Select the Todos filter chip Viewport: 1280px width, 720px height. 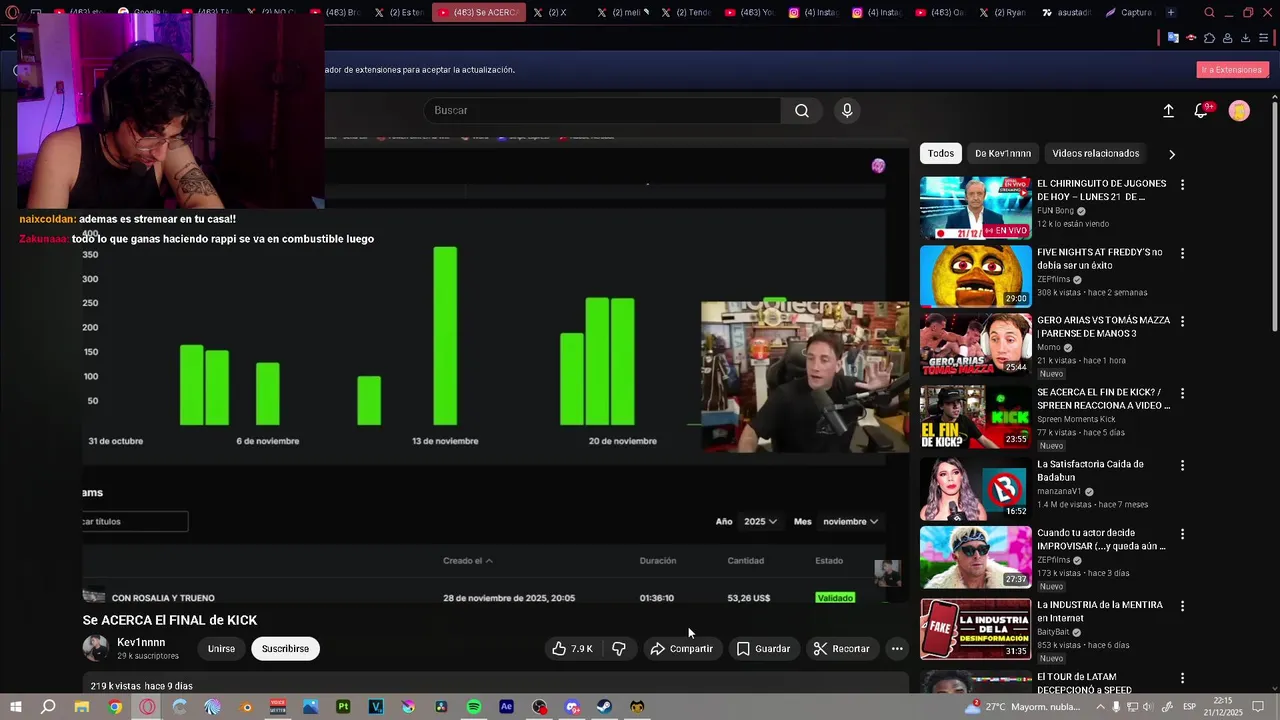(941, 154)
